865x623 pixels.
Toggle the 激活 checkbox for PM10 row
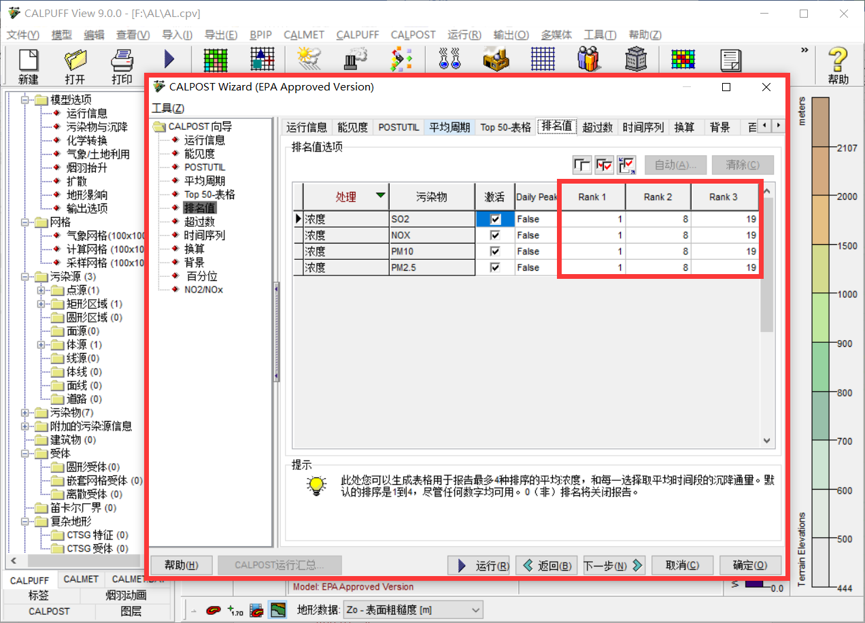click(495, 251)
